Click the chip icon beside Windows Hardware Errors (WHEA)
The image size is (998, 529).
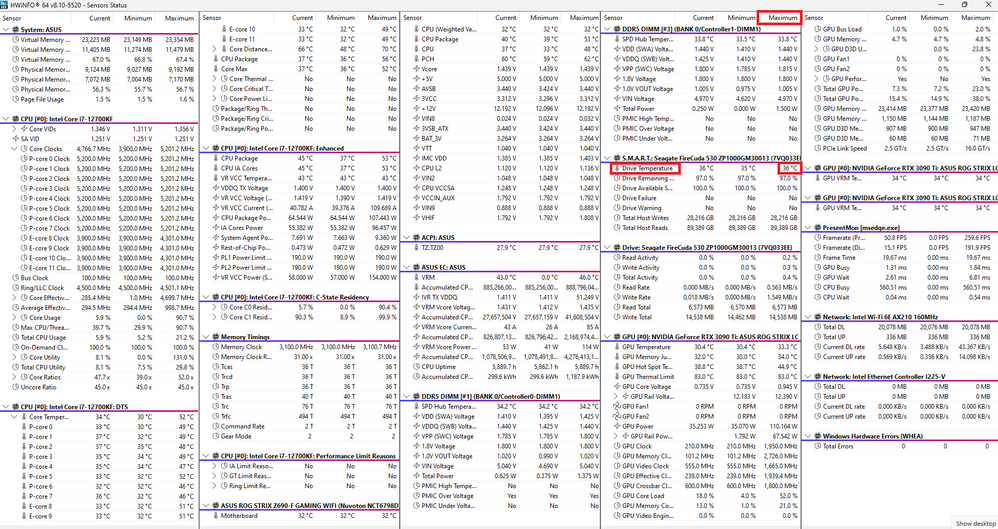817,437
